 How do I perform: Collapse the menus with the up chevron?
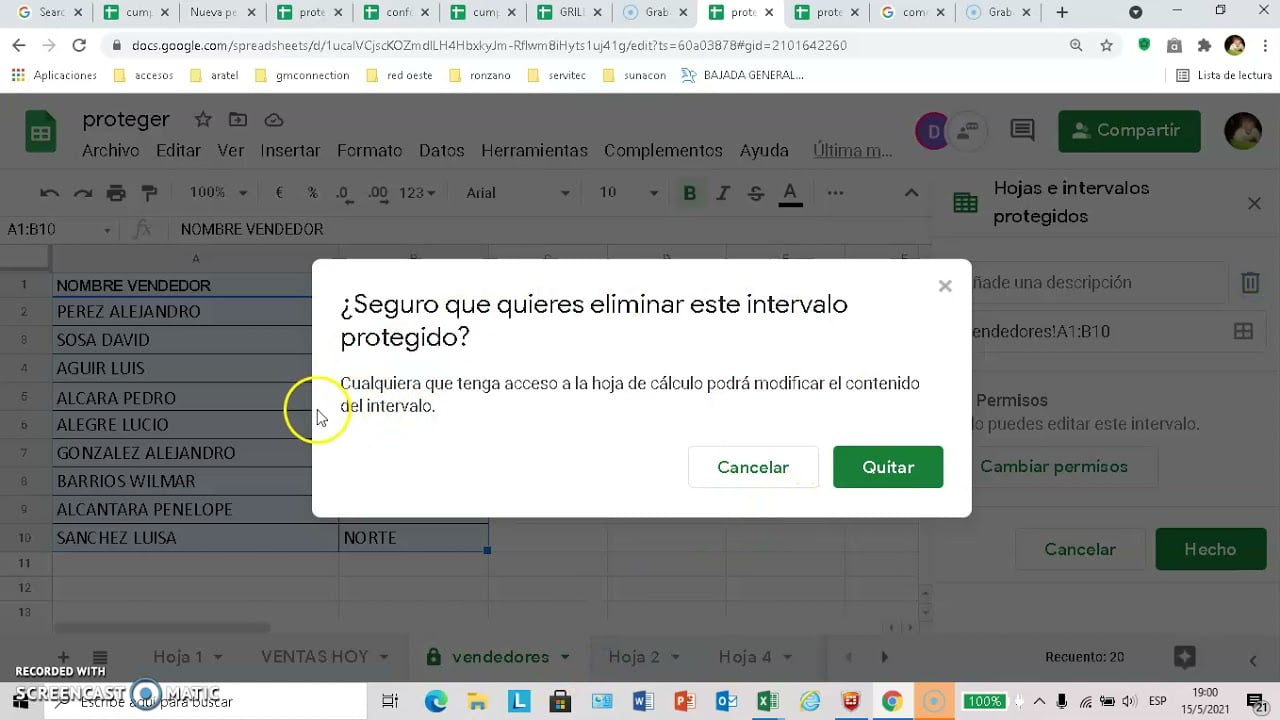pos(911,193)
